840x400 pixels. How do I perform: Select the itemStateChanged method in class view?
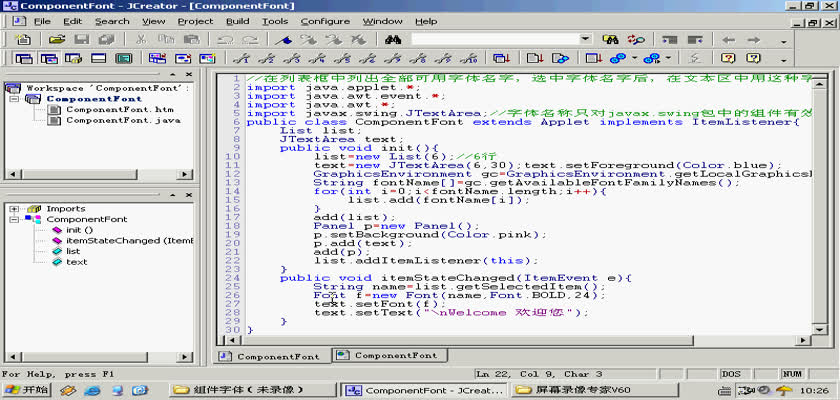[129, 241]
